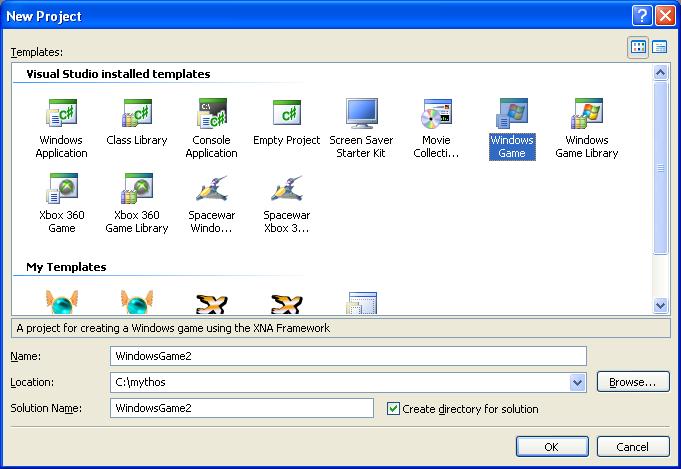
Task: Choose the Xbox 360 Game Library icon
Action: pyautogui.click(x=137, y=188)
